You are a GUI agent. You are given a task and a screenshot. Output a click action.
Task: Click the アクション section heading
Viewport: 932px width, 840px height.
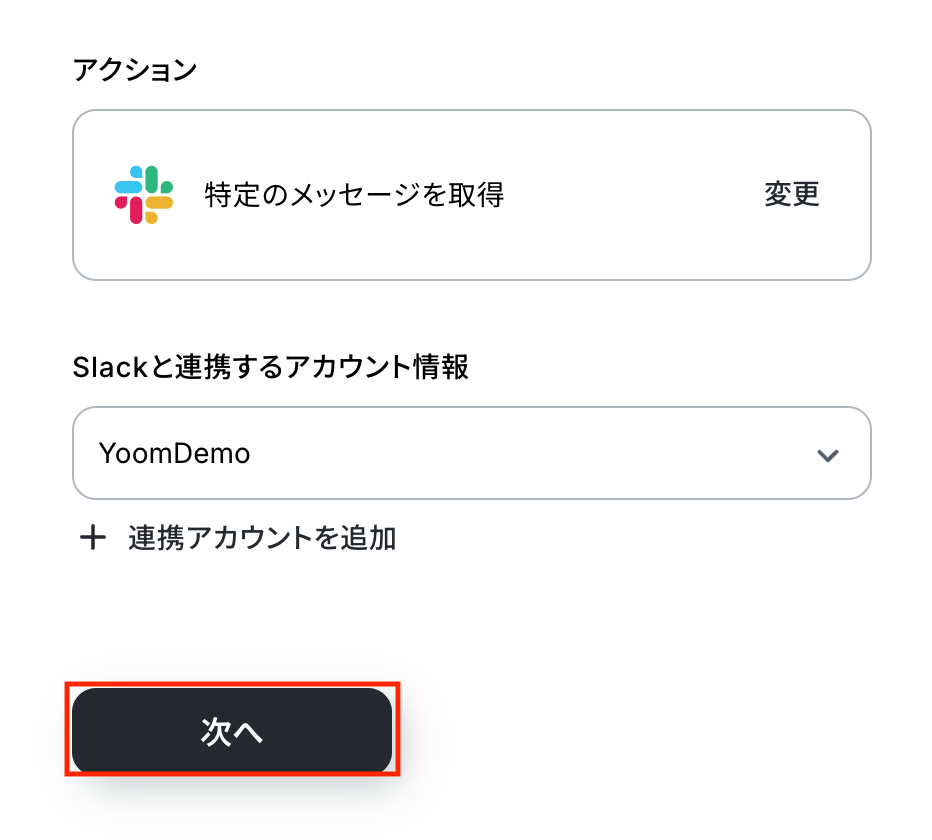135,71
